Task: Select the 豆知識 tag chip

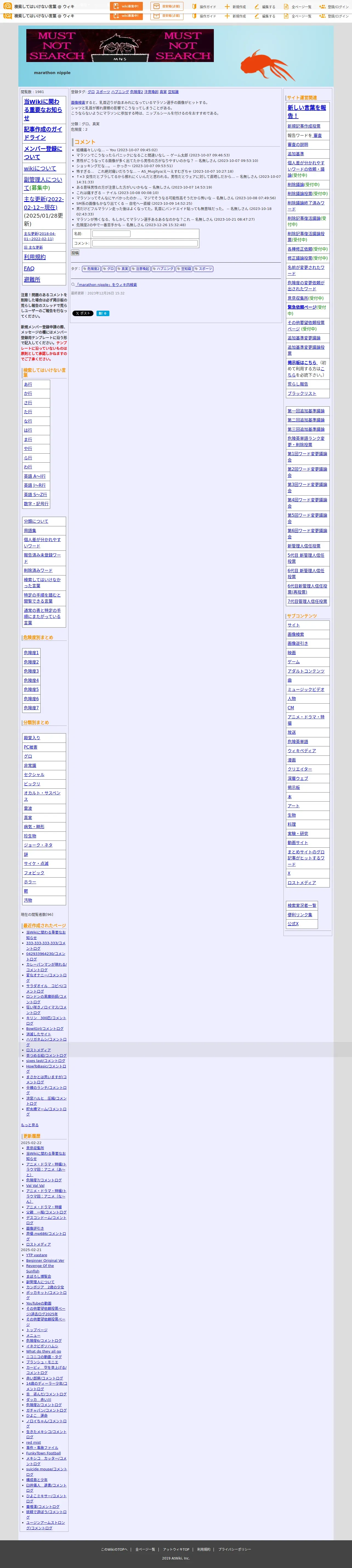Action: 184,268
